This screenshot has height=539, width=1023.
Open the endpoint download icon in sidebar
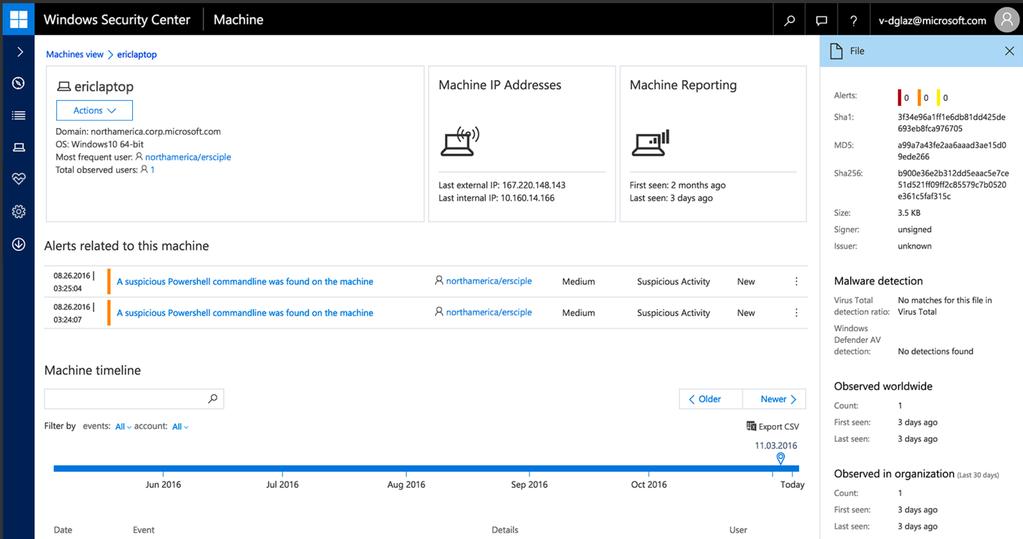click(x=18, y=244)
